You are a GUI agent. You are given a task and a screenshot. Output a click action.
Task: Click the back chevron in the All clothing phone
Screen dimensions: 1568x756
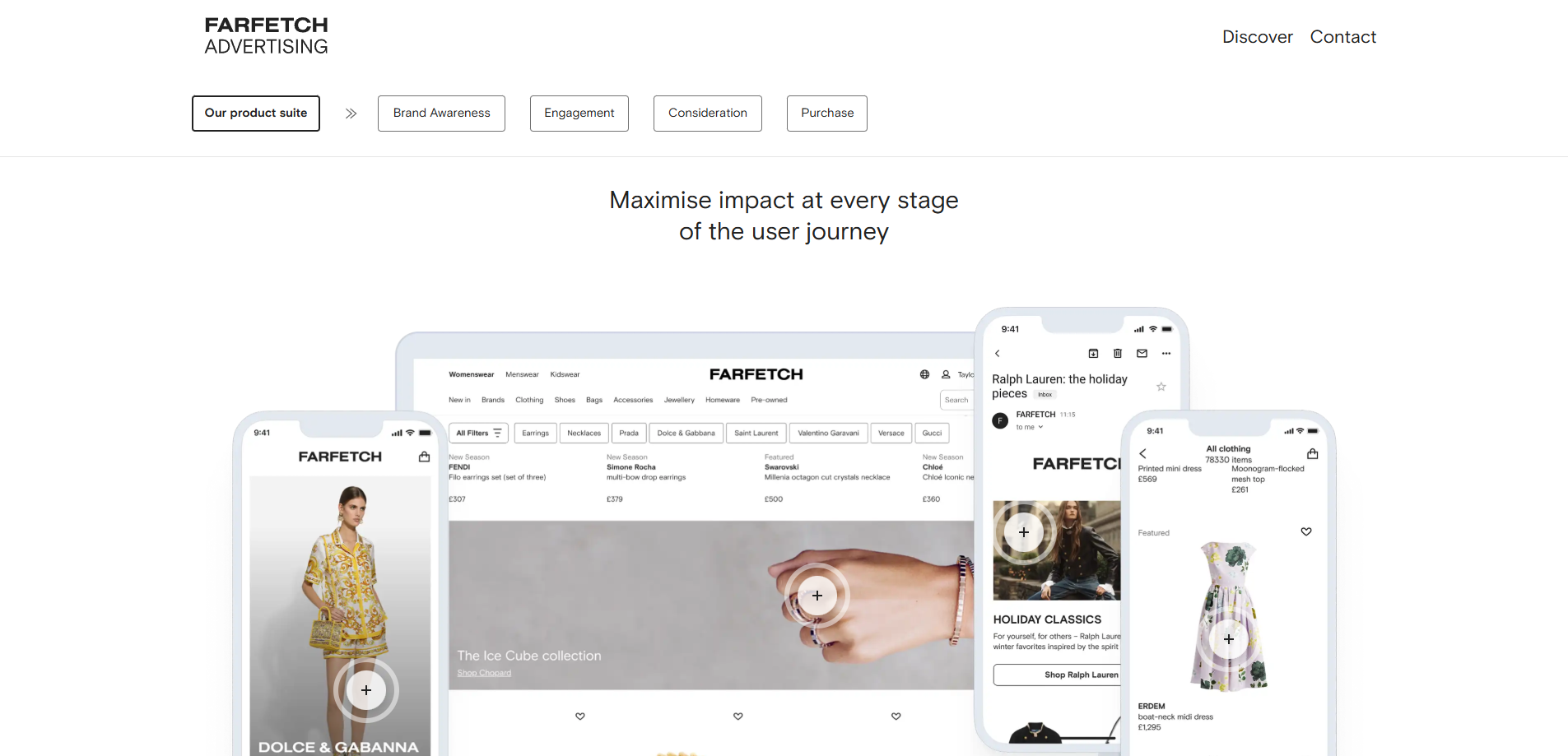coord(1142,453)
